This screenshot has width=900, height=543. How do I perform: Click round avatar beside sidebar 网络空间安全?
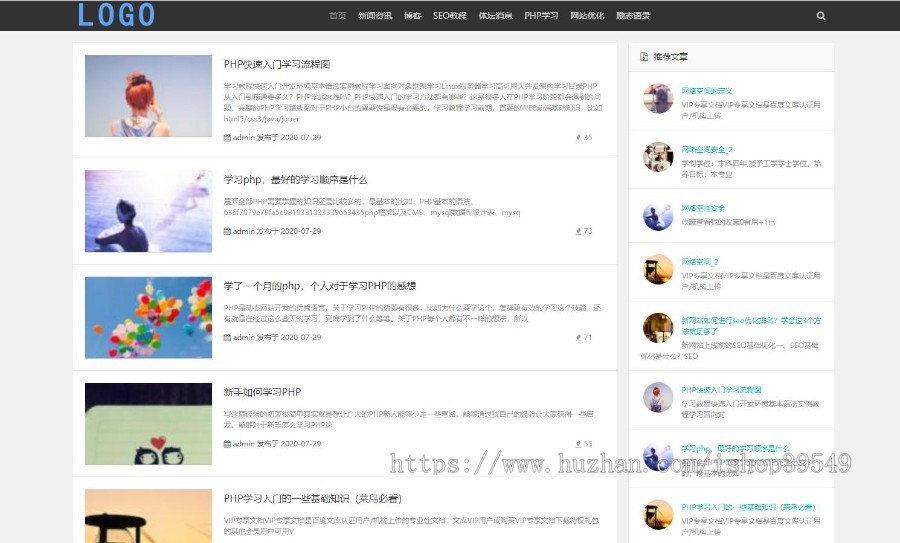pyautogui.click(x=658, y=216)
